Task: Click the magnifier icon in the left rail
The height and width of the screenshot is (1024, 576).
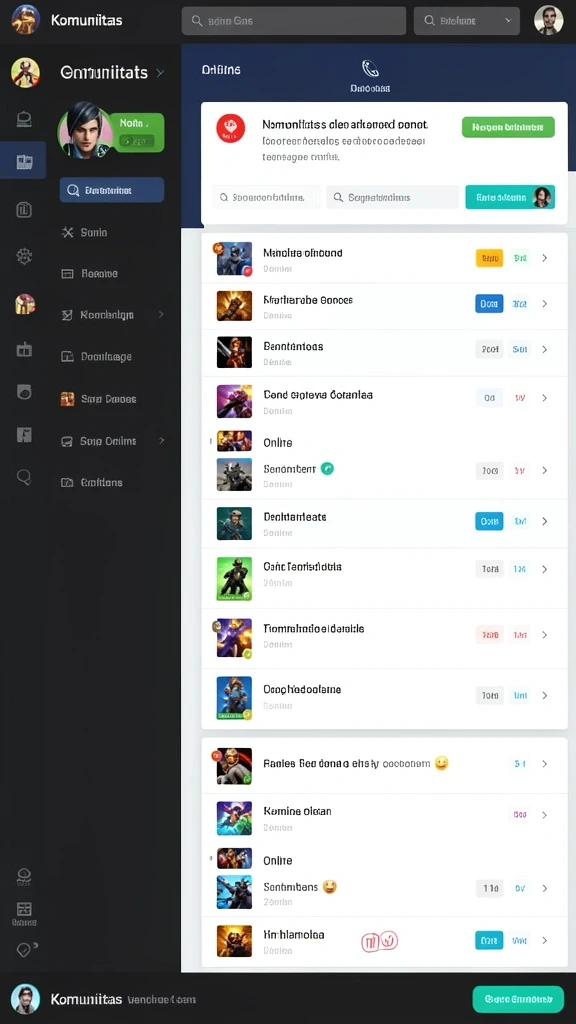Action: tap(24, 477)
